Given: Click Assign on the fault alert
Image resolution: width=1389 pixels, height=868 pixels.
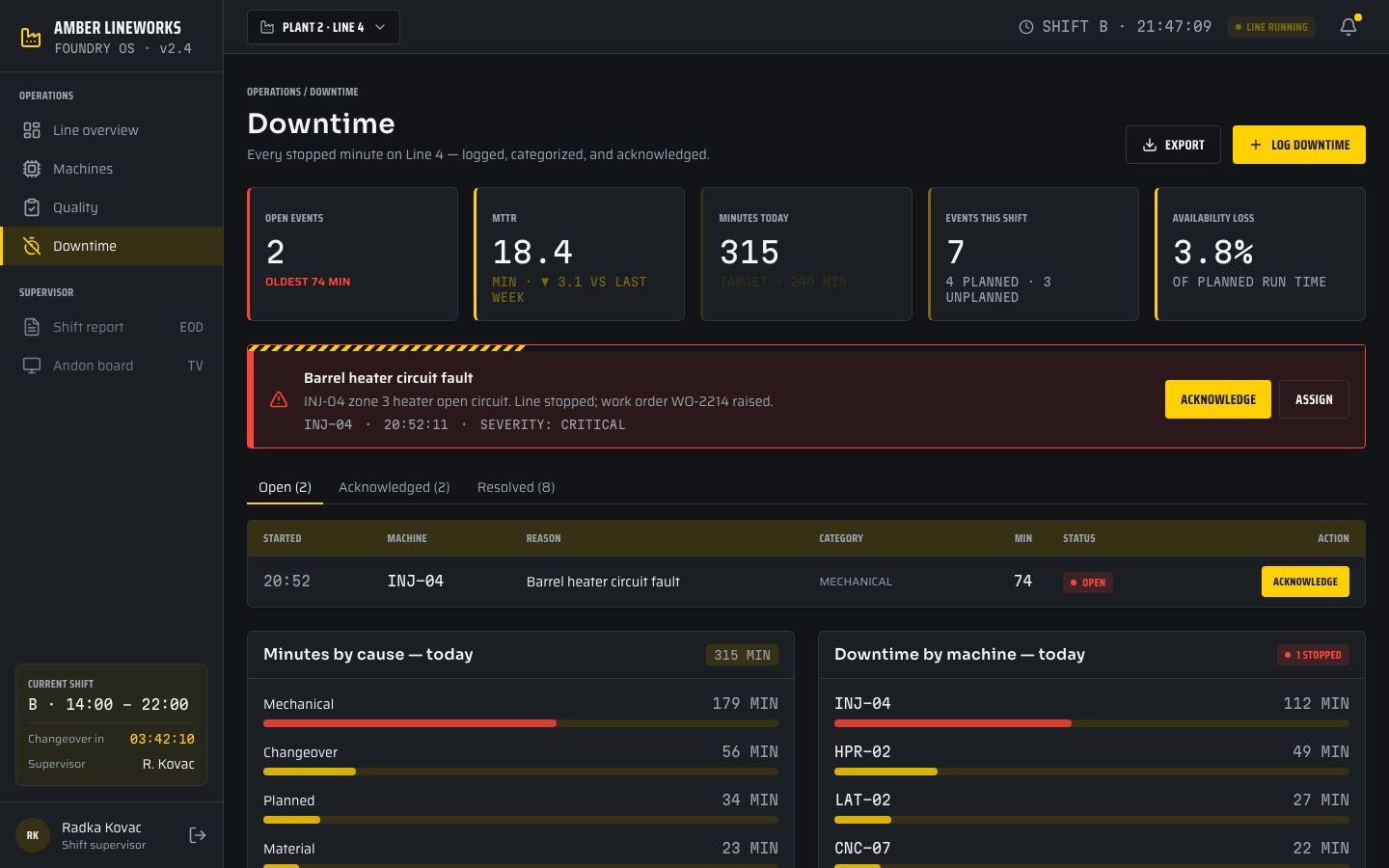Looking at the screenshot, I should coord(1314,399).
